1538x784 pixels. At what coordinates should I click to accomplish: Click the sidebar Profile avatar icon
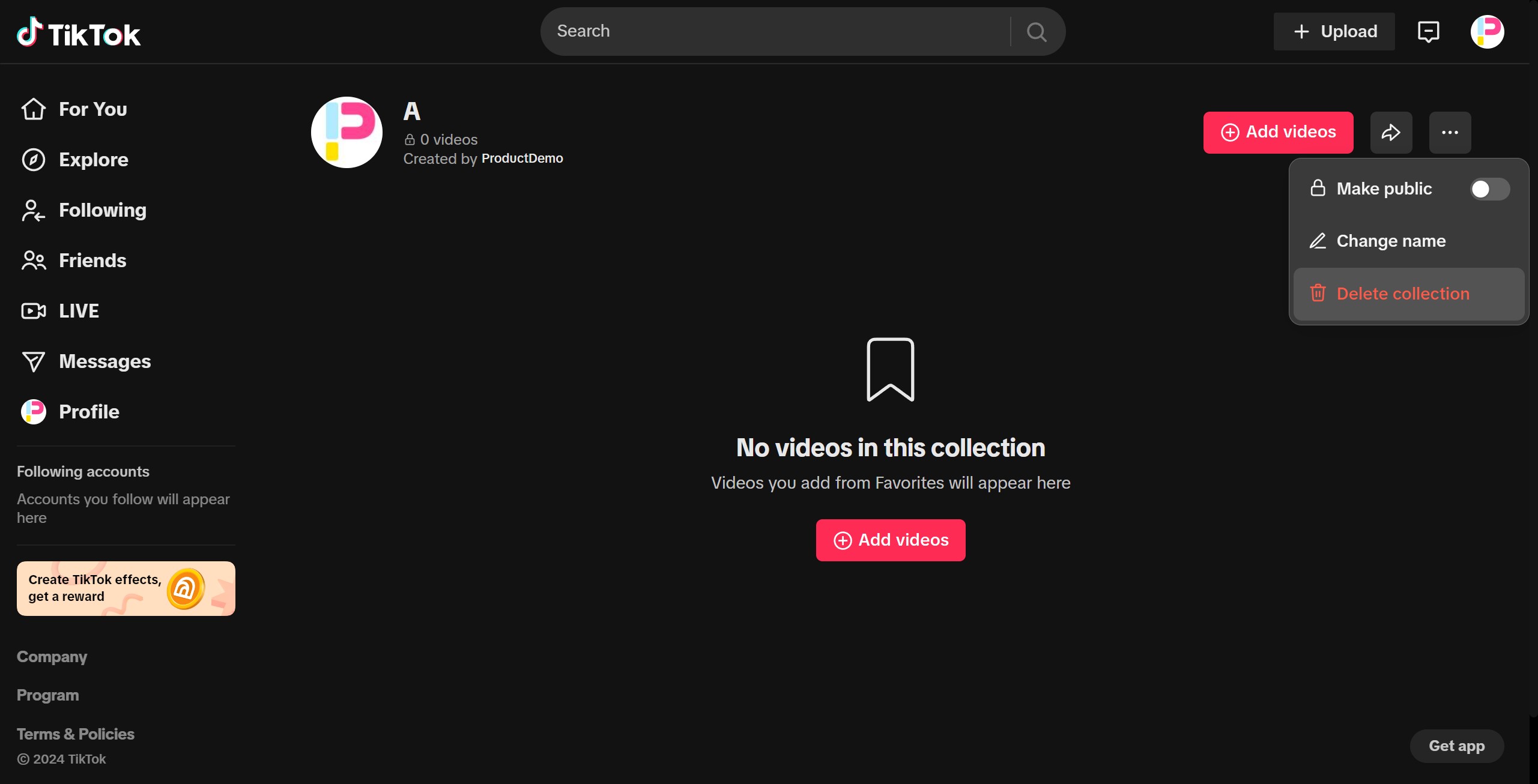(34, 412)
